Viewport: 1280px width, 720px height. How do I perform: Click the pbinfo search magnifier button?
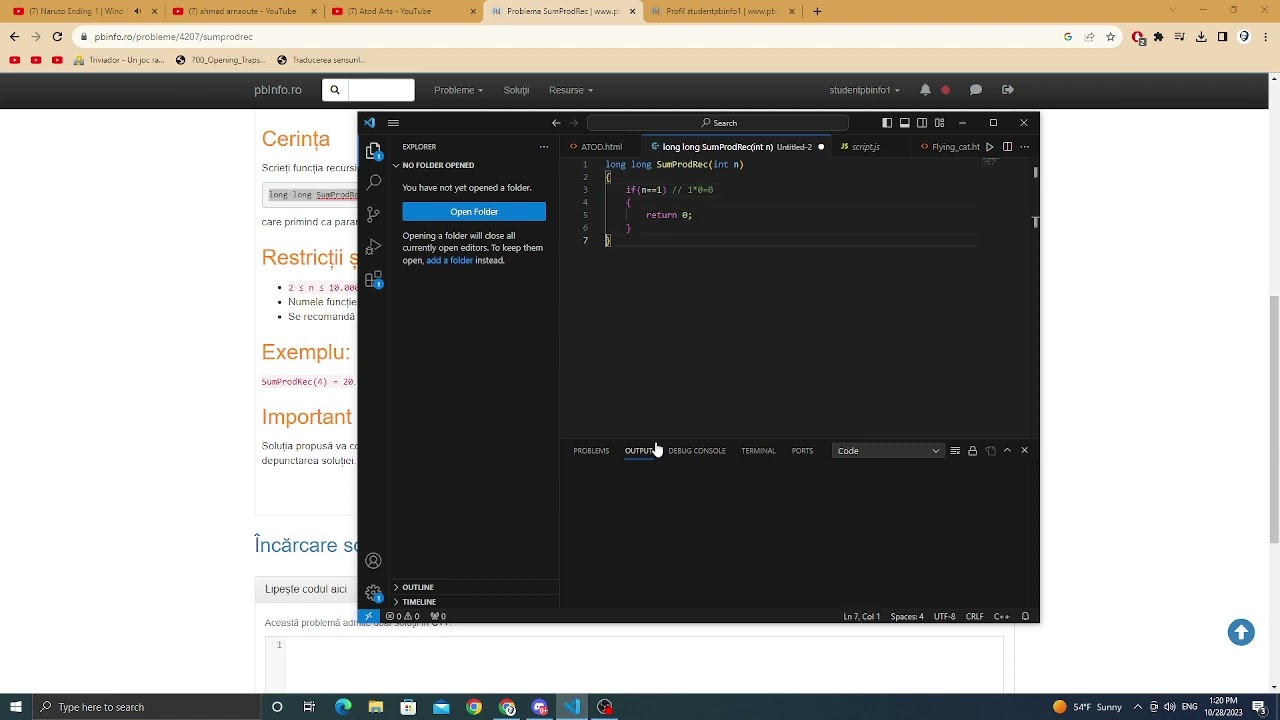click(x=335, y=90)
